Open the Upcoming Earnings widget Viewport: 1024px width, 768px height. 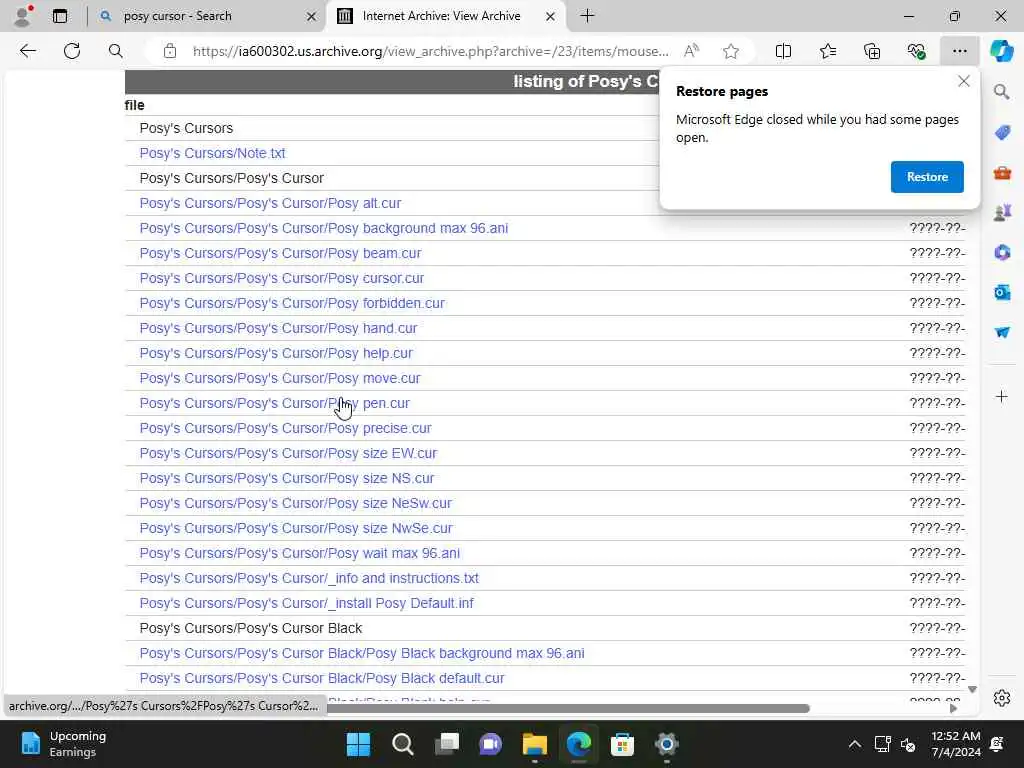tap(63, 744)
